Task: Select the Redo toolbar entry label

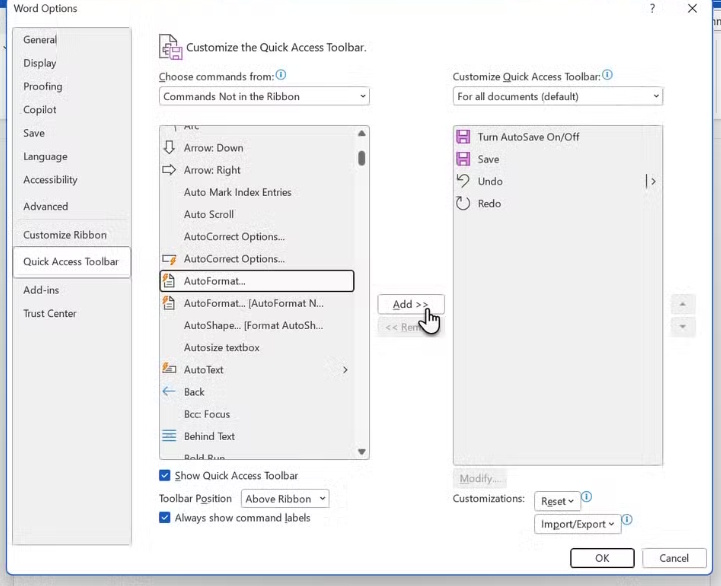Action: coord(489,203)
